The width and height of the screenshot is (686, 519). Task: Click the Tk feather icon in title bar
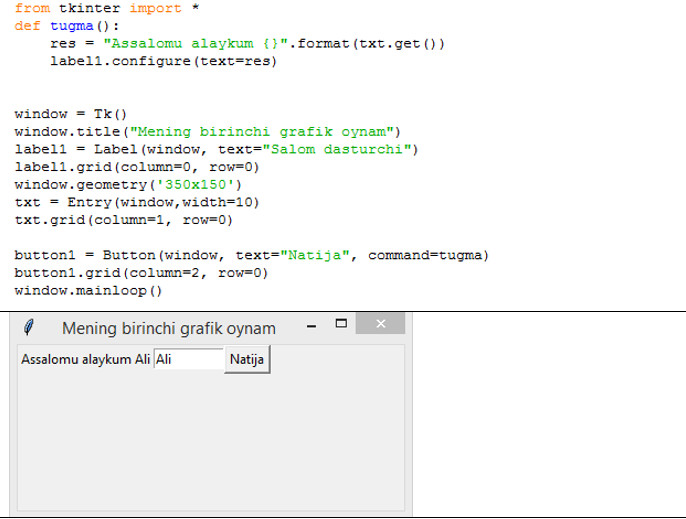click(x=30, y=326)
